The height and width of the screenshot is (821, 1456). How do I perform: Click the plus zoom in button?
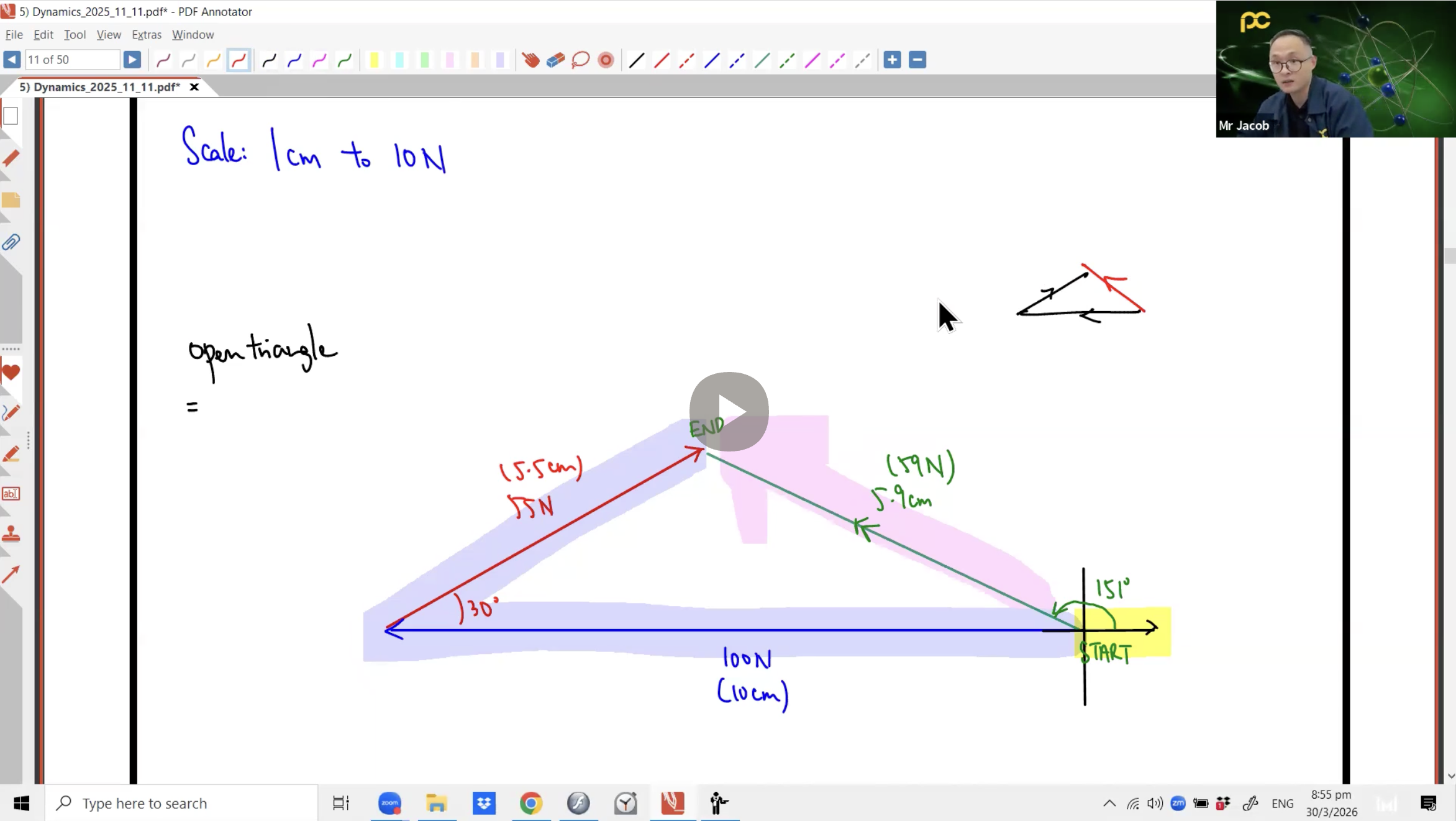(892, 60)
